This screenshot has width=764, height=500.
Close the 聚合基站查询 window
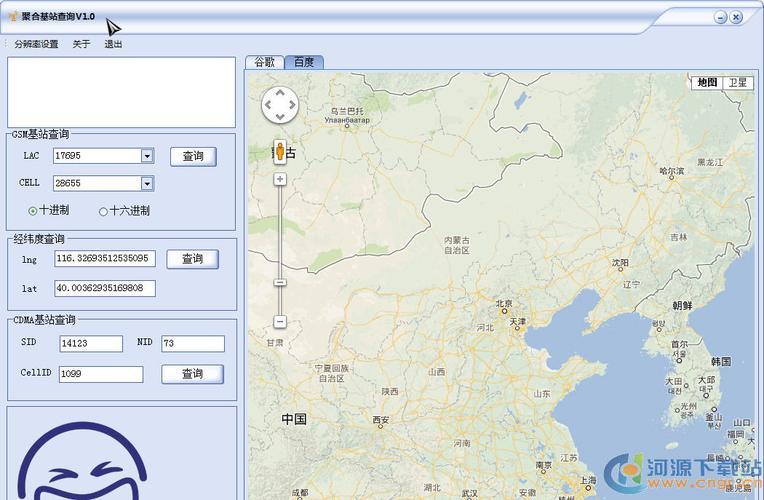736,18
